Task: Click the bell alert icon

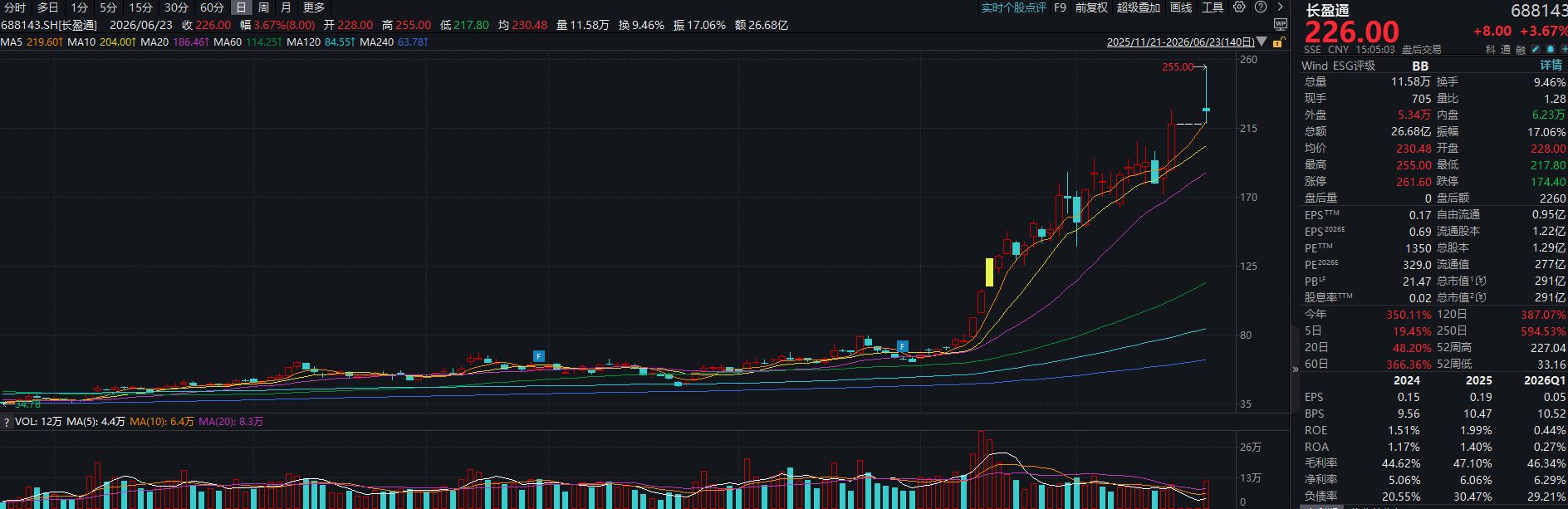Action: 1551,49
